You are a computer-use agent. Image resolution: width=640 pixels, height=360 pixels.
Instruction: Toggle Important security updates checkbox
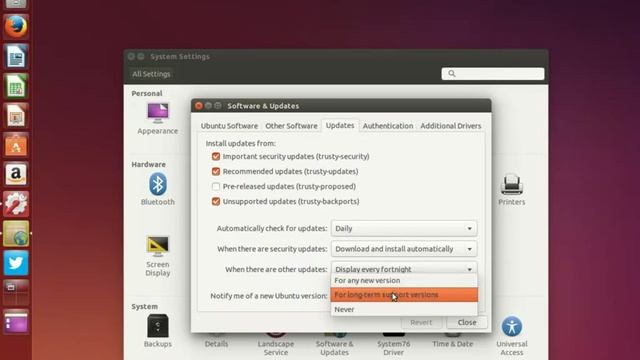tap(216, 156)
